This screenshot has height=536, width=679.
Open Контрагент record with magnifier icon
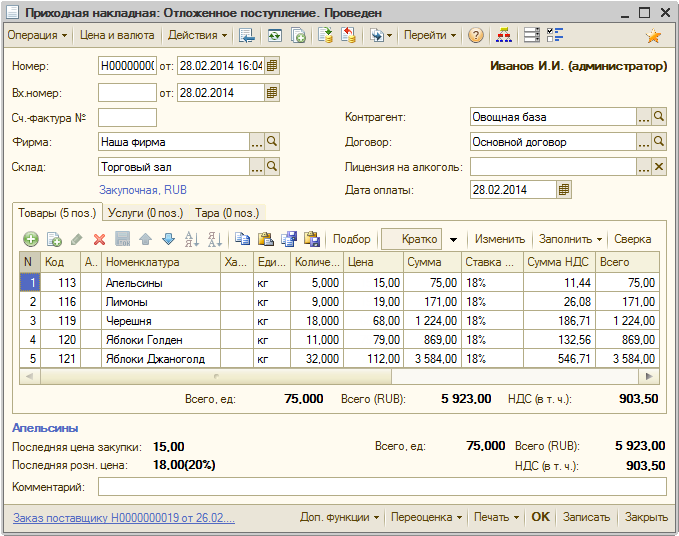659,116
